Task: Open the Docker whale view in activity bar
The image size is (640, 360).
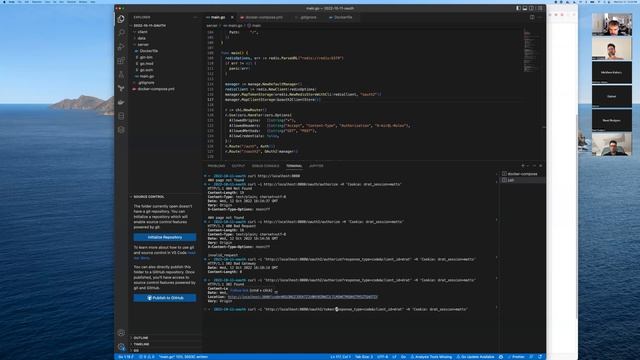Action: pyautogui.click(x=121, y=102)
